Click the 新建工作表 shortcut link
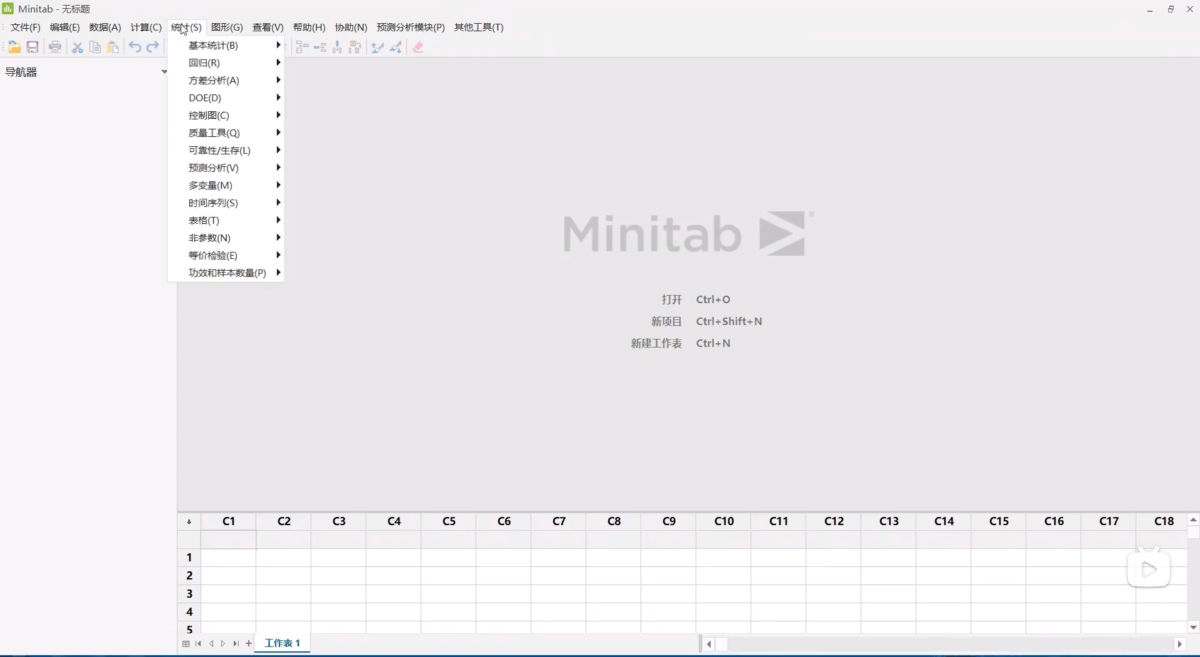Viewport: 1200px width, 657px height. (x=681, y=343)
